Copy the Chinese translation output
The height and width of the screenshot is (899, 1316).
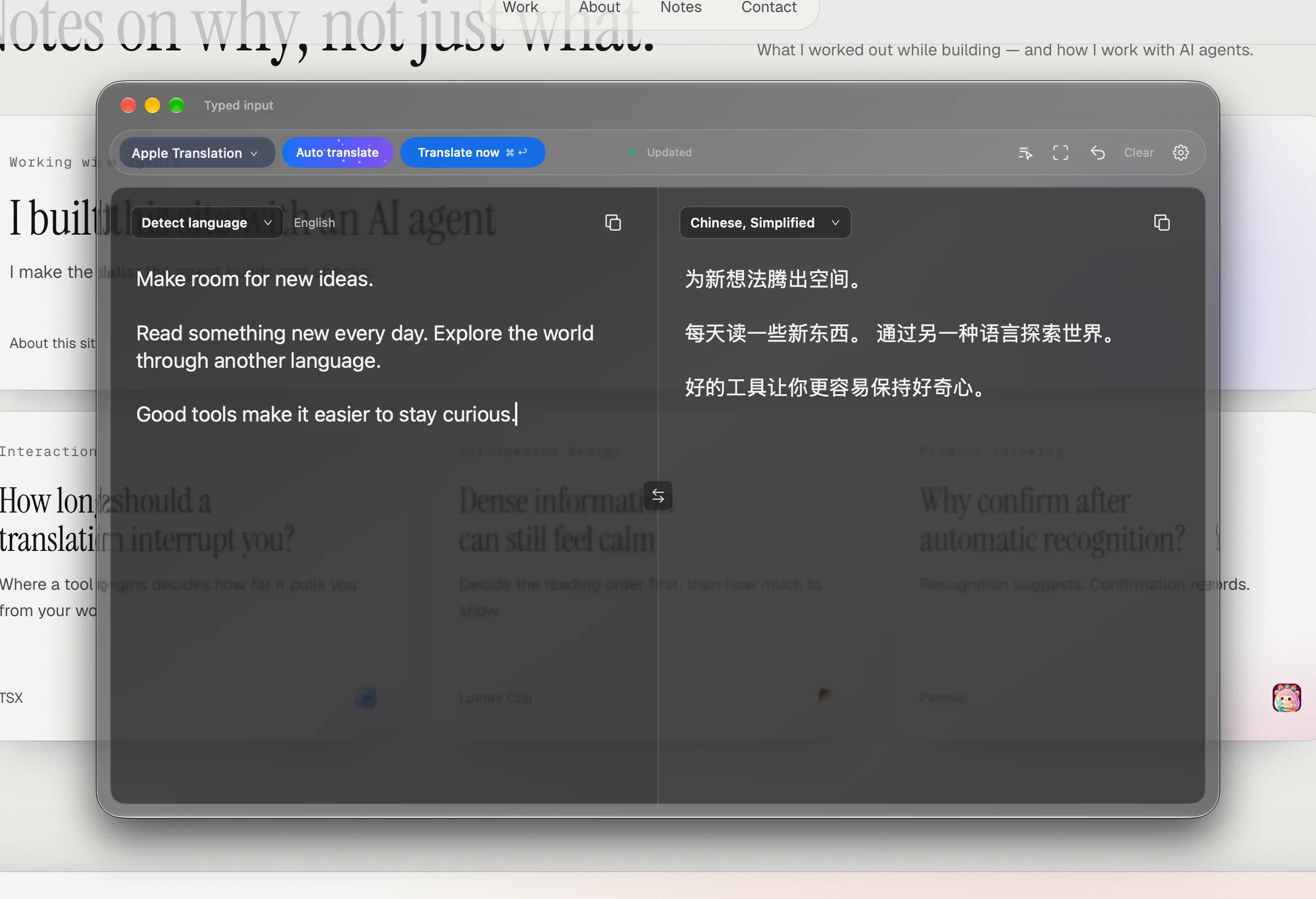click(1161, 223)
